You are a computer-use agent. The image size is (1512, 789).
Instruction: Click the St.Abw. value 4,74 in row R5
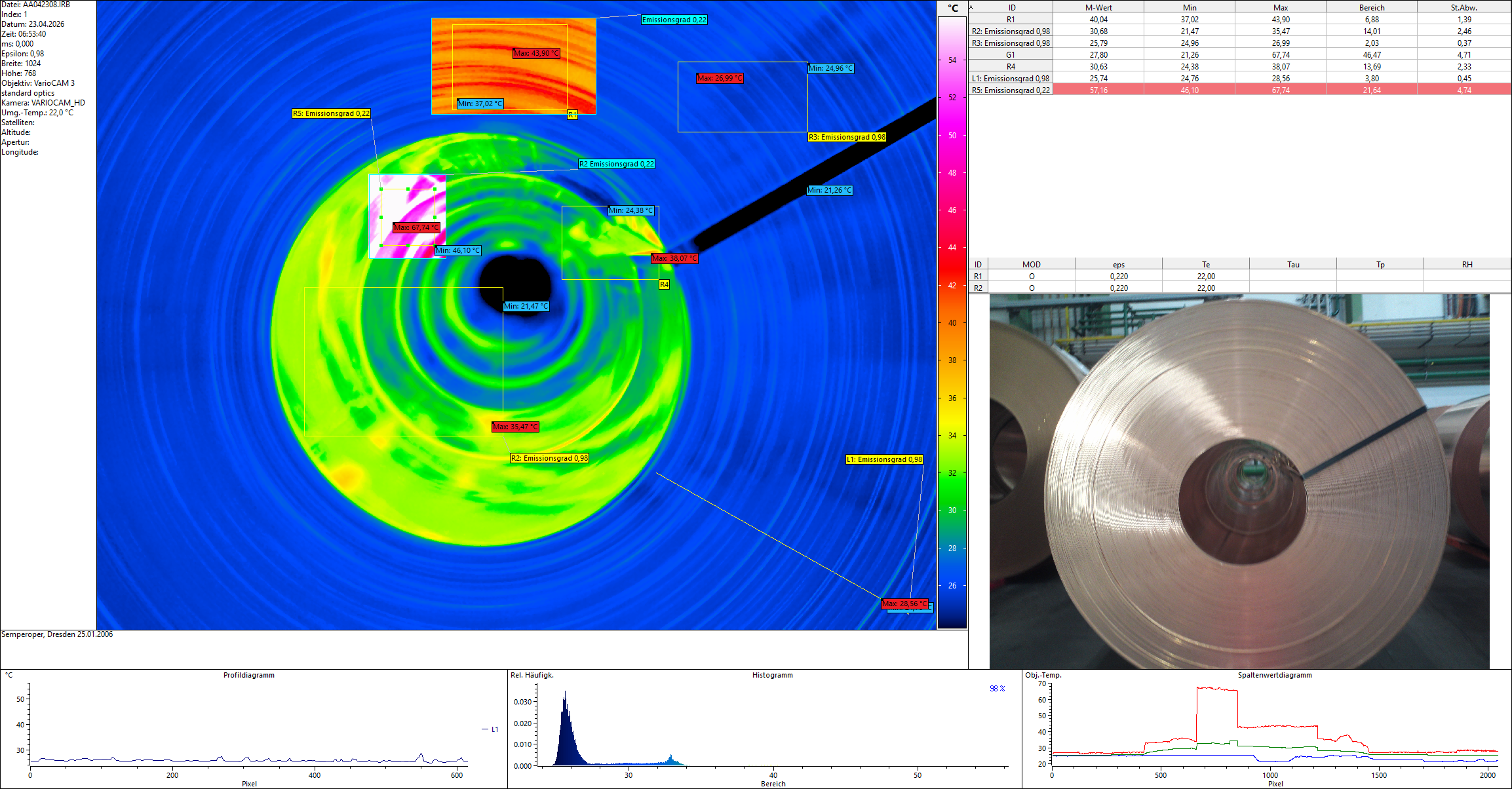[1464, 90]
